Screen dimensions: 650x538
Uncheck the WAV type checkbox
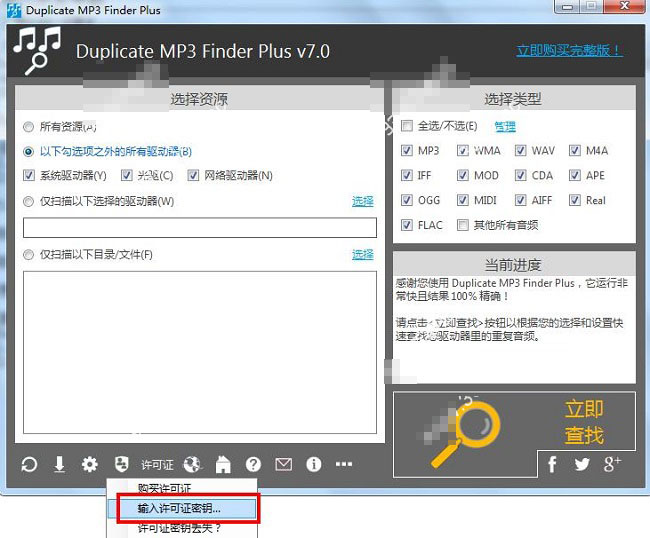click(x=521, y=150)
